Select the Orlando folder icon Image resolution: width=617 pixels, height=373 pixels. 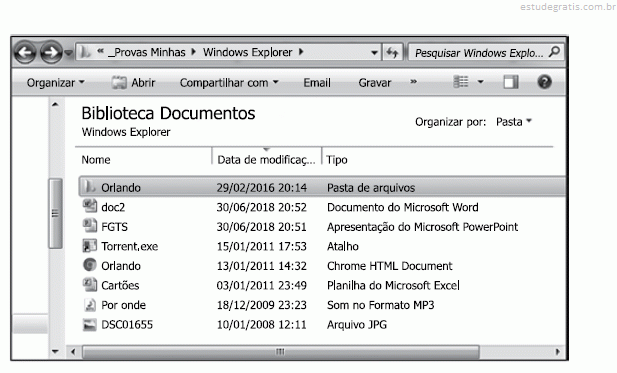[90, 186]
